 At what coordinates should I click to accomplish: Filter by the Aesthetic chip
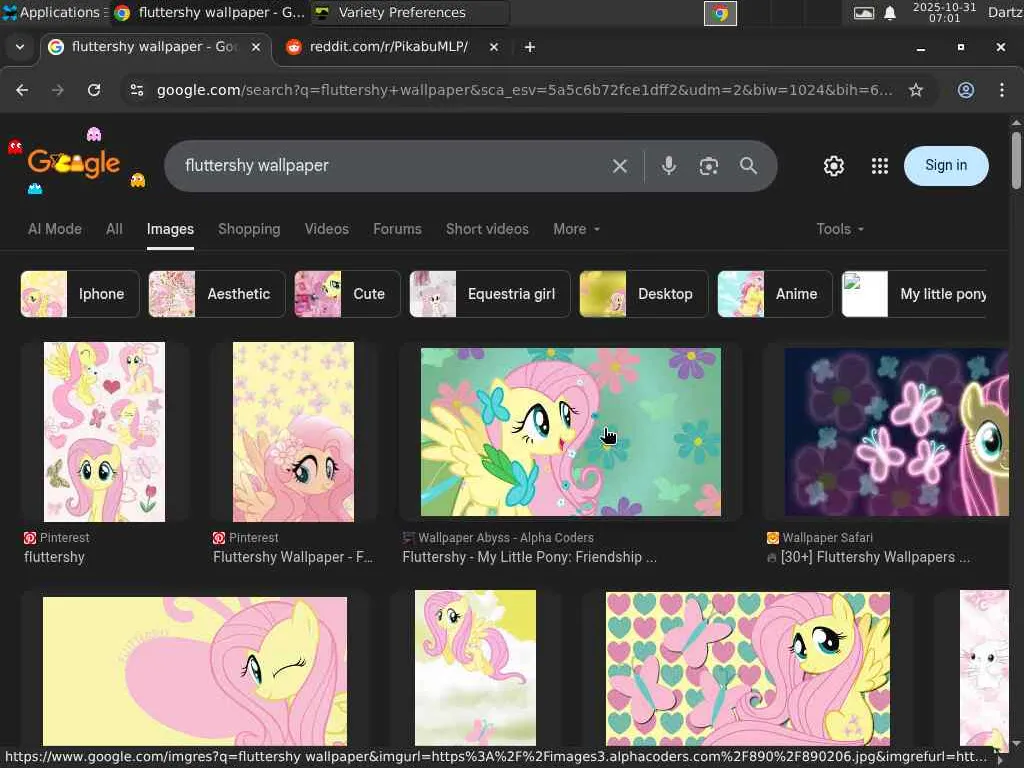tap(217, 294)
